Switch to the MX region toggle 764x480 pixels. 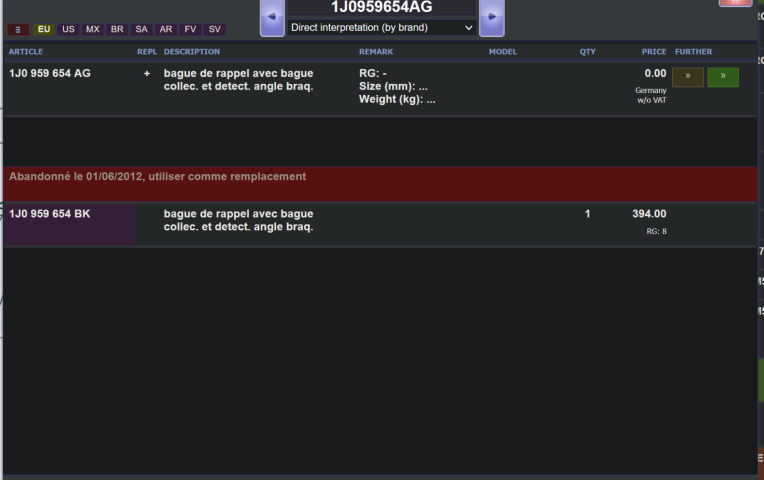point(93,30)
